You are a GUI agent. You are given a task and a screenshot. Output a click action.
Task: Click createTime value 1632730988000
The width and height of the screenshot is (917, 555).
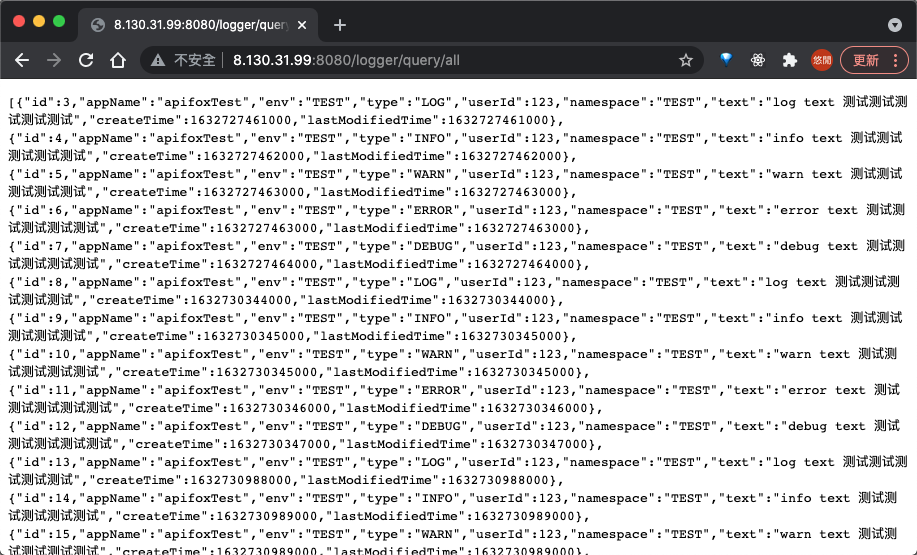(240, 480)
